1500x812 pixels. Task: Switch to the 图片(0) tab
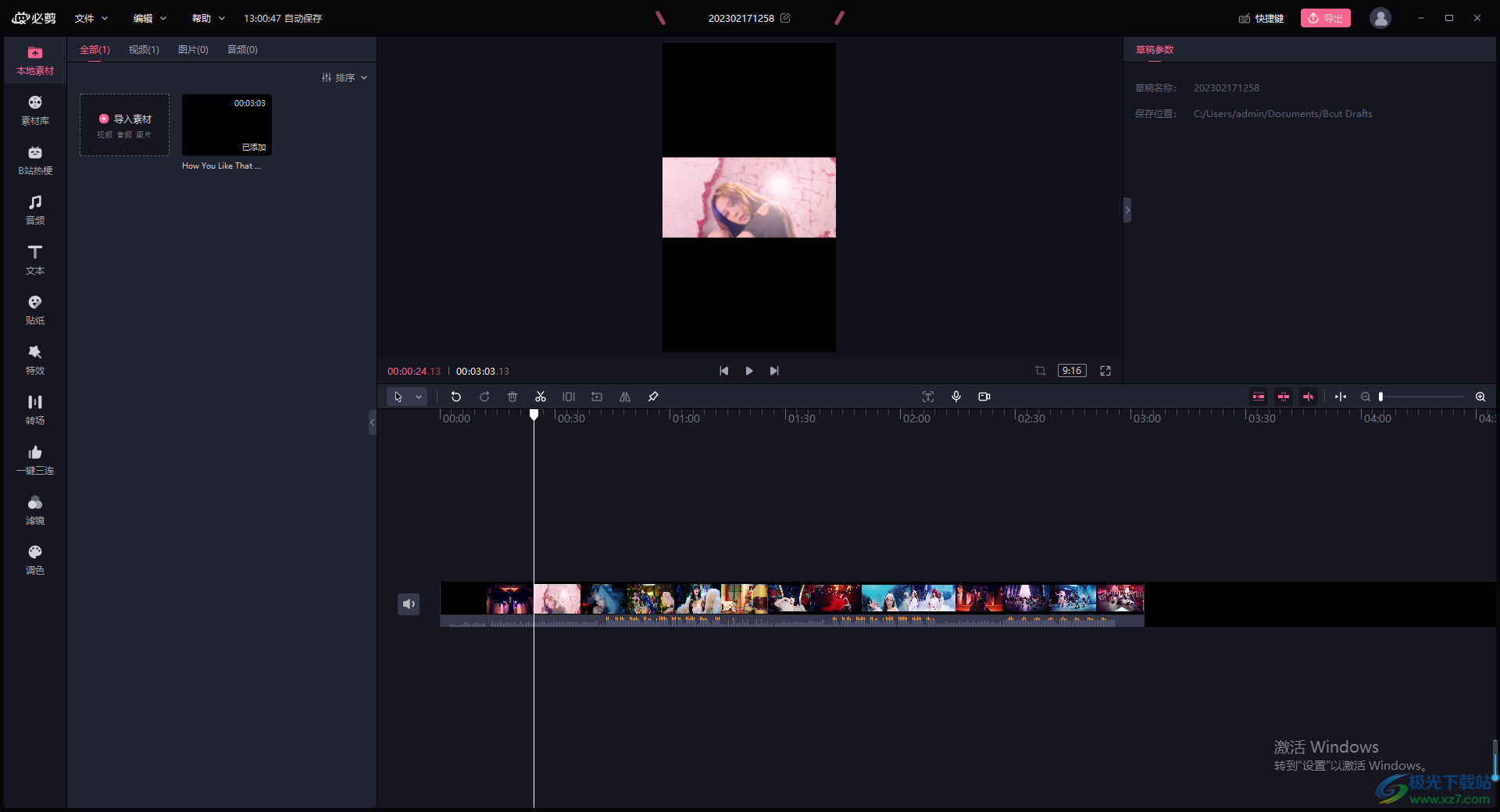[x=193, y=49]
